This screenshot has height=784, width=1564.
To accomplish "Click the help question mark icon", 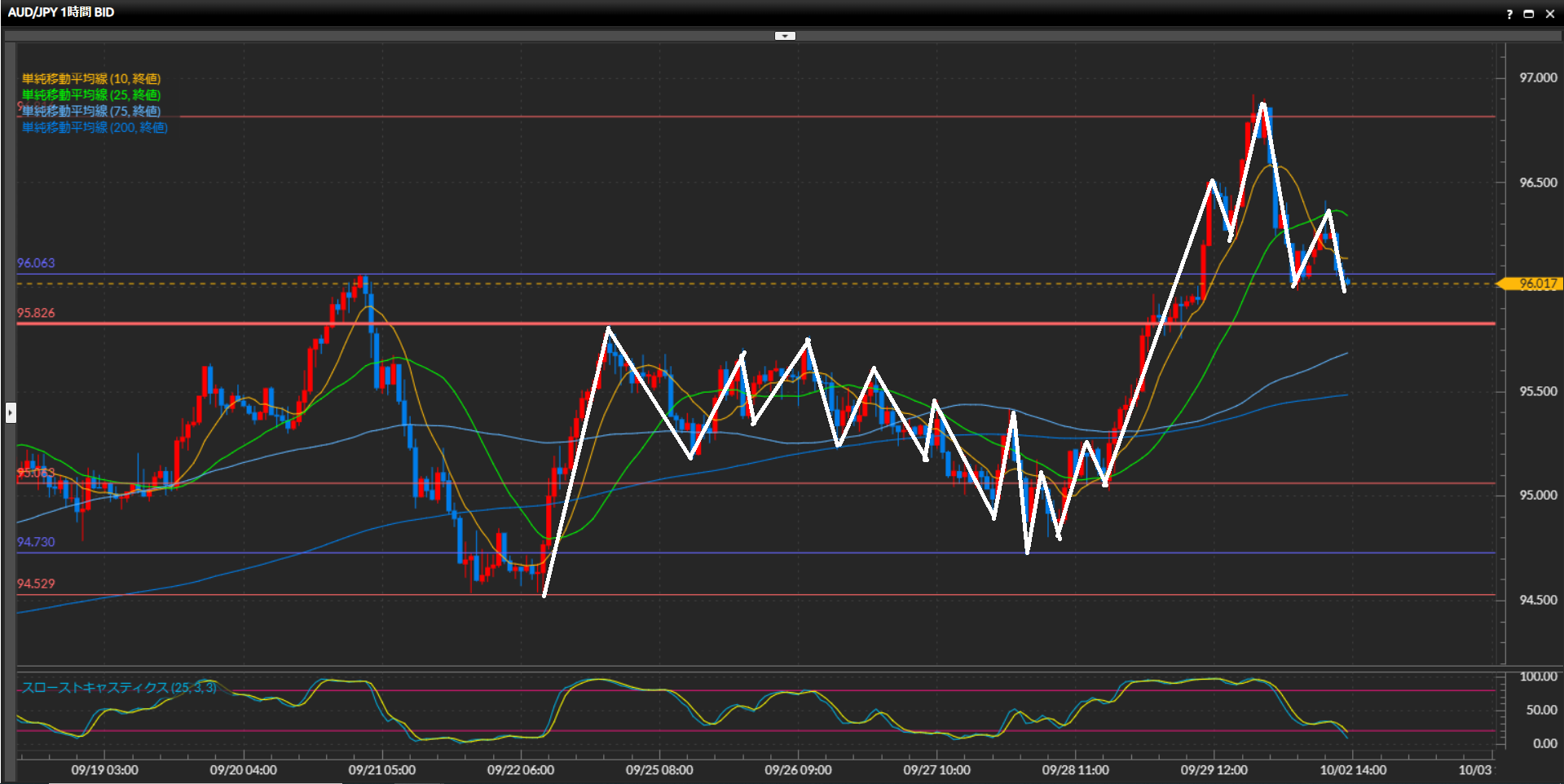I will 1509,14.
